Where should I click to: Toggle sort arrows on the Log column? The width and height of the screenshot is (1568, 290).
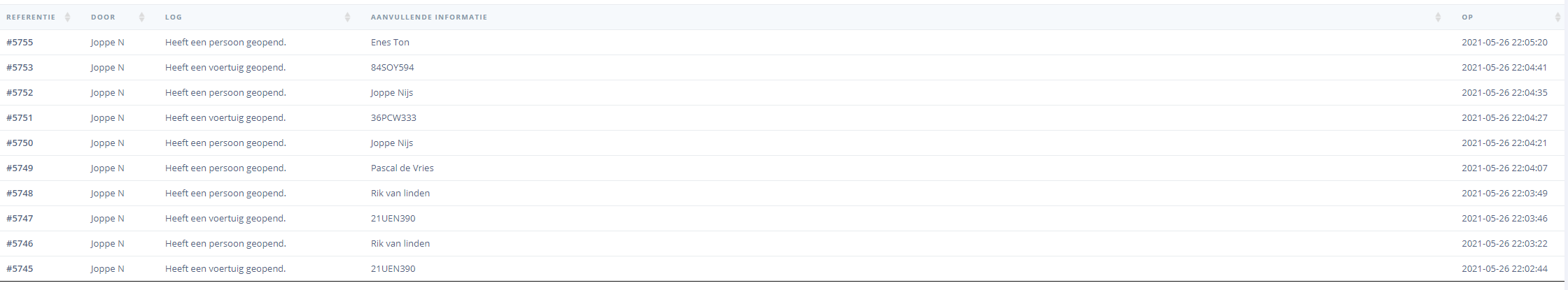click(347, 17)
